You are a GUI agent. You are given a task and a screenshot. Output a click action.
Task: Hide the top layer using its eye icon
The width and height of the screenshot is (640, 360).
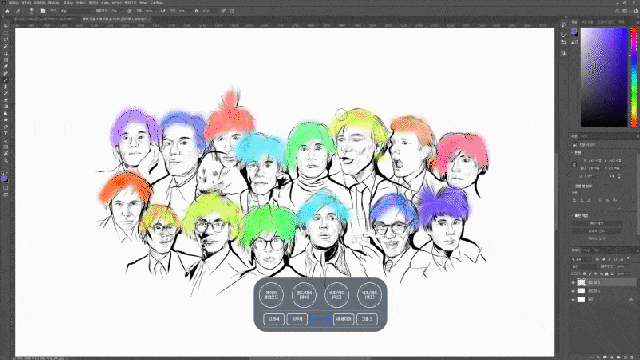(573, 282)
